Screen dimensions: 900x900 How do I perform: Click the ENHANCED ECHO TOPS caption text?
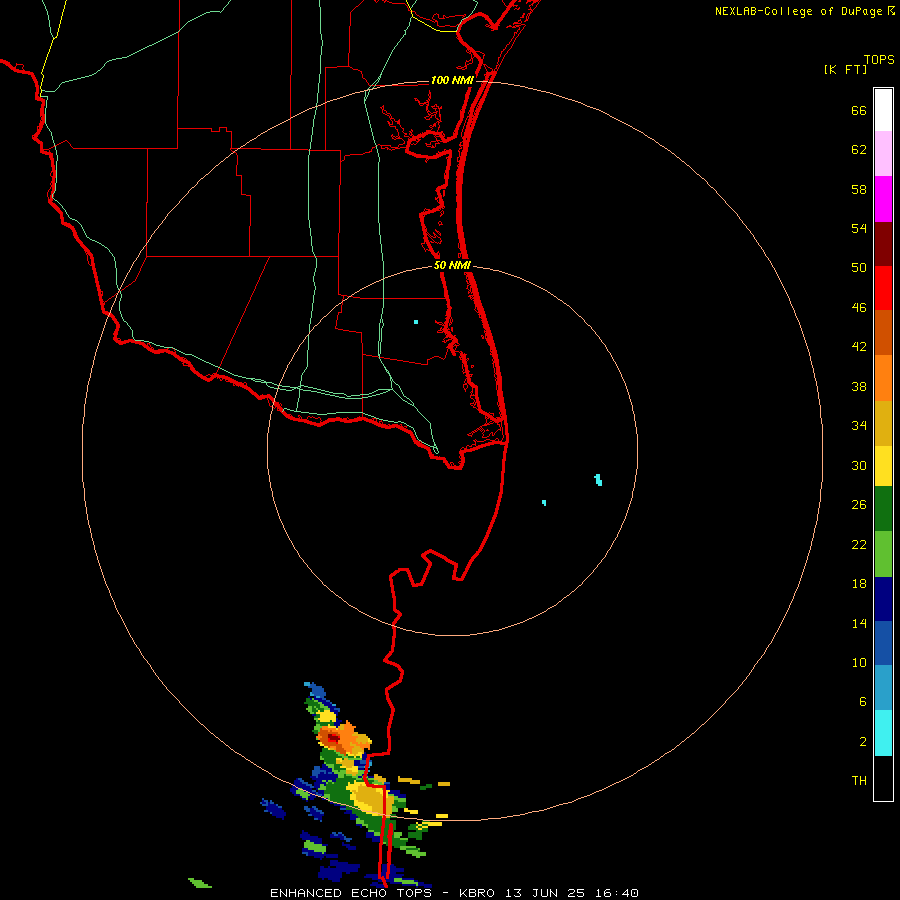351,893
